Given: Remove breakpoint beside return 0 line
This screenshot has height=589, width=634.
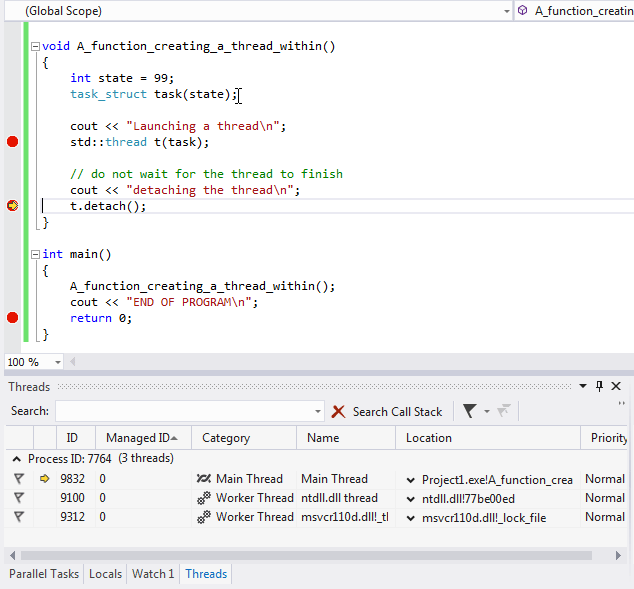Looking at the screenshot, I should click(13, 318).
